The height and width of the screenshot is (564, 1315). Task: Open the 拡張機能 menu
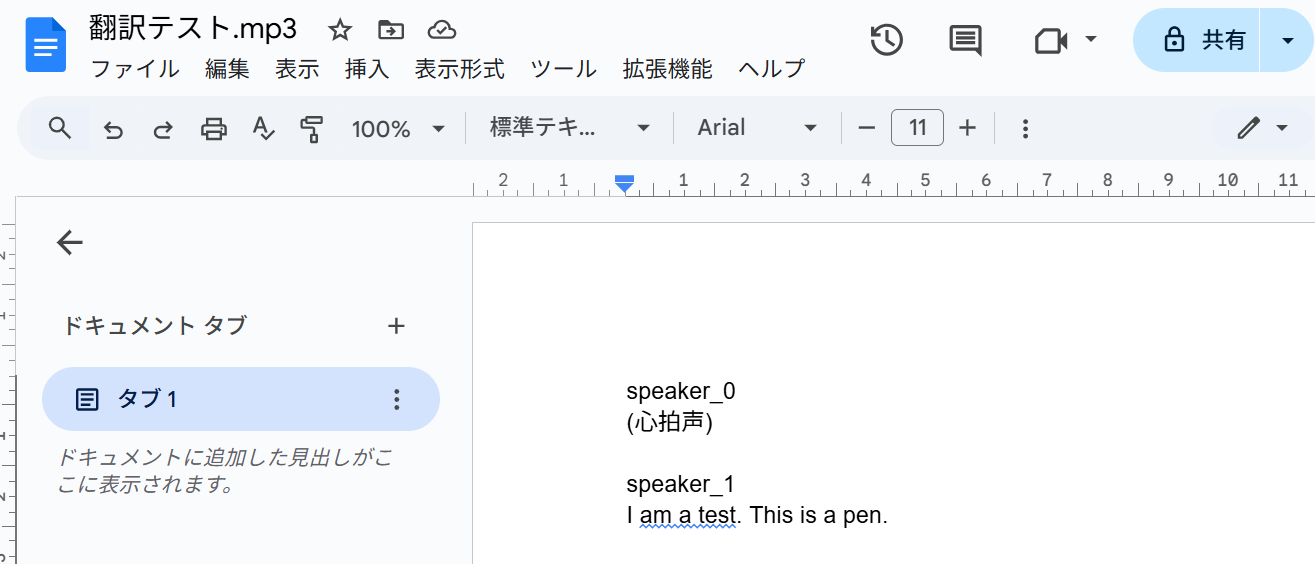(x=667, y=69)
